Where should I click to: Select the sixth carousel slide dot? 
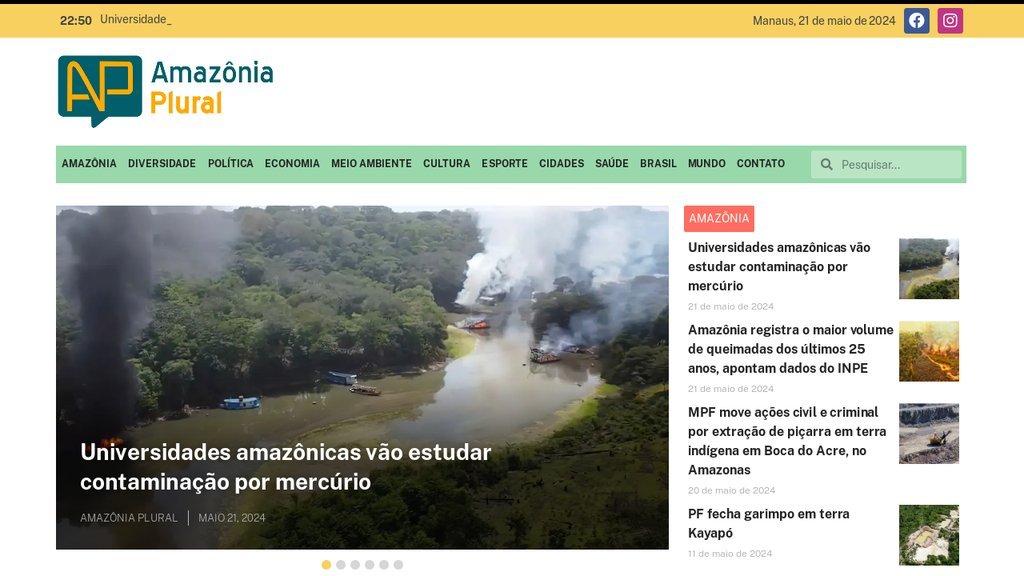[398, 565]
